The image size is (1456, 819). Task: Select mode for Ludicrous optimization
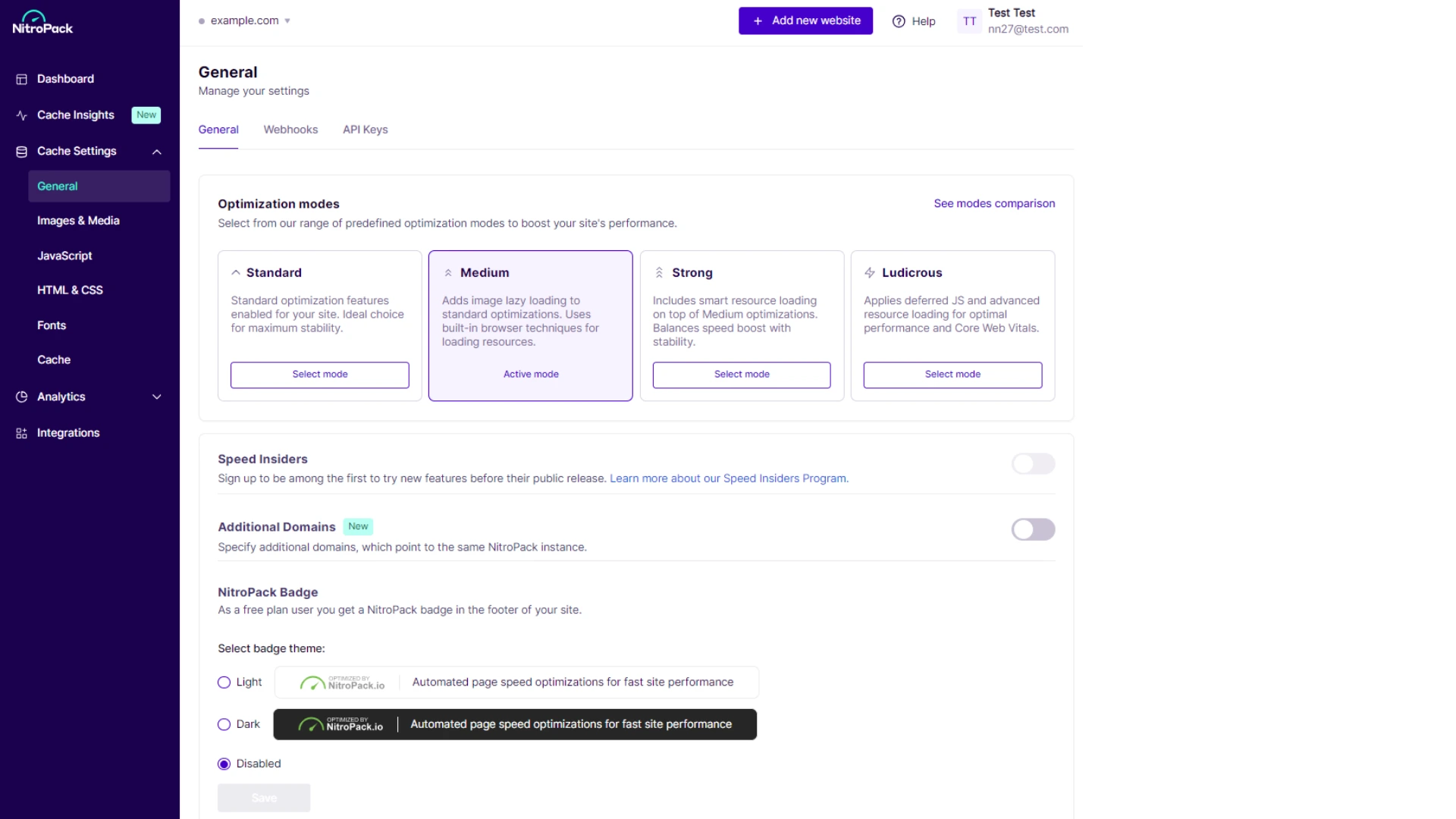coord(952,375)
